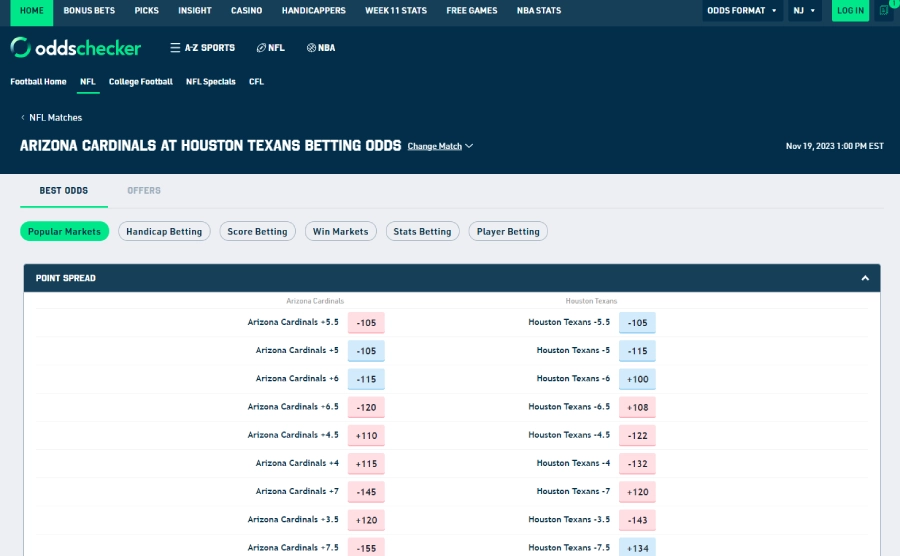This screenshot has width=900, height=556.
Task: Open the NBA basketball icon link
Action: pos(321,48)
